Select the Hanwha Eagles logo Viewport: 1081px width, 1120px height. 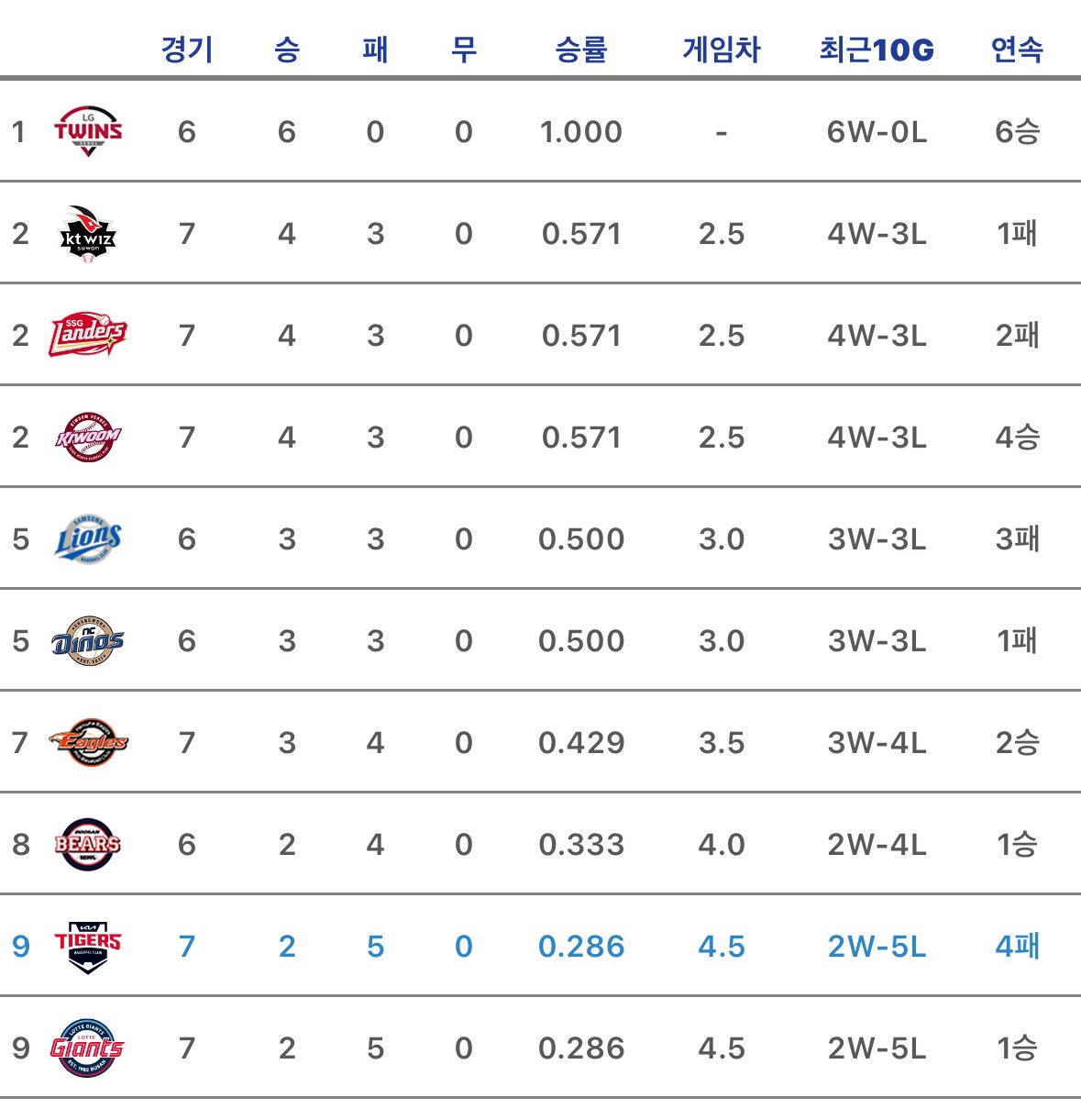(x=88, y=742)
